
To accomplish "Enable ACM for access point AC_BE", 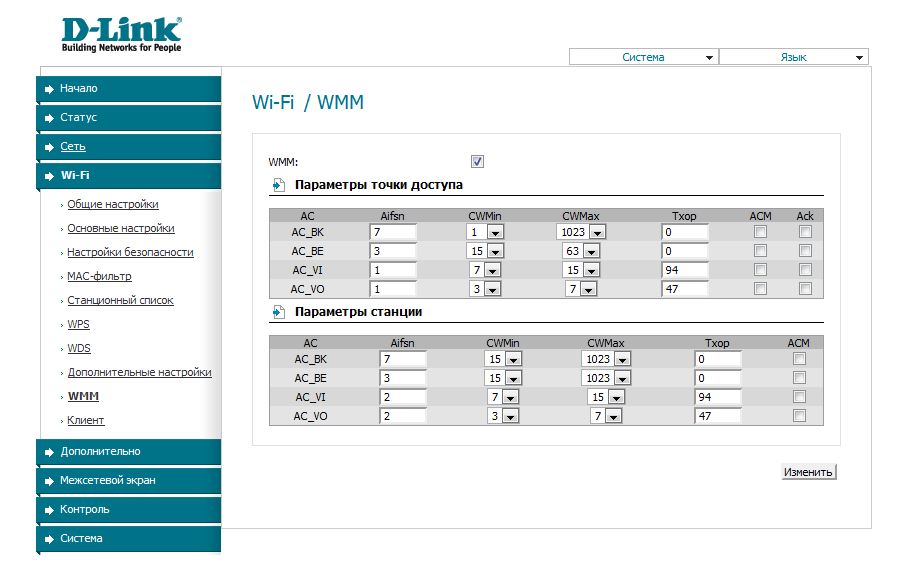I will pyautogui.click(x=760, y=250).
